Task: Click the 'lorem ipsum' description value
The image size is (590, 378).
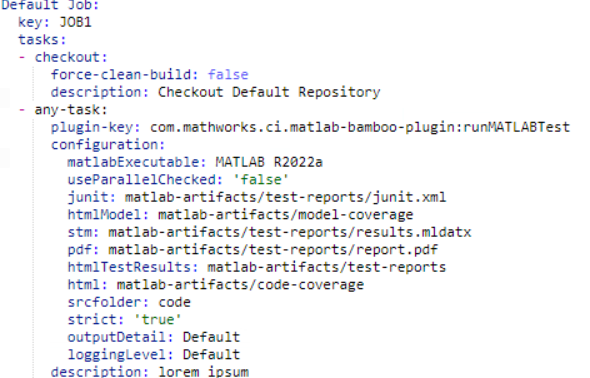Action: pos(203,372)
